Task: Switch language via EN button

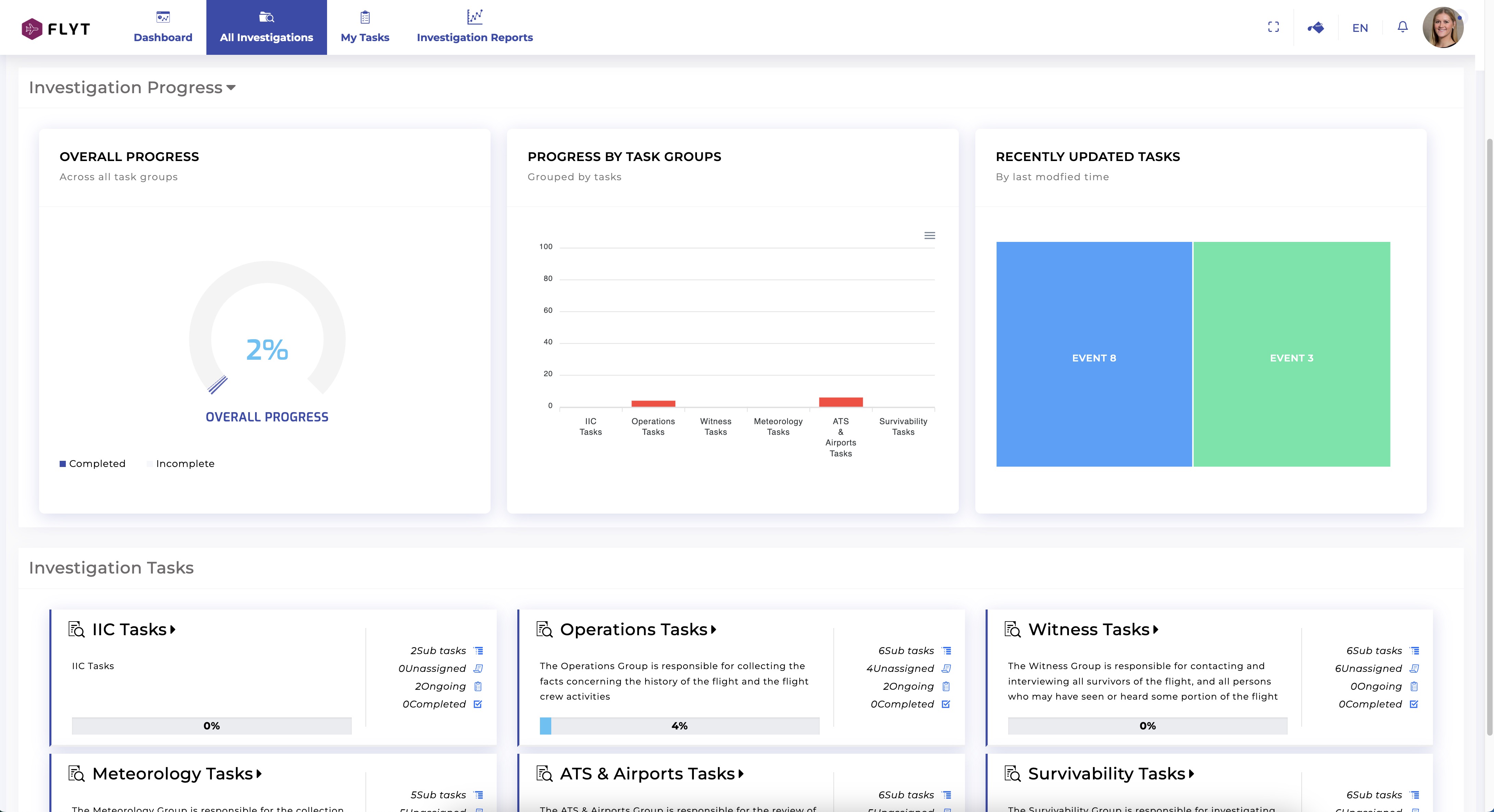Action: pos(1360,28)
